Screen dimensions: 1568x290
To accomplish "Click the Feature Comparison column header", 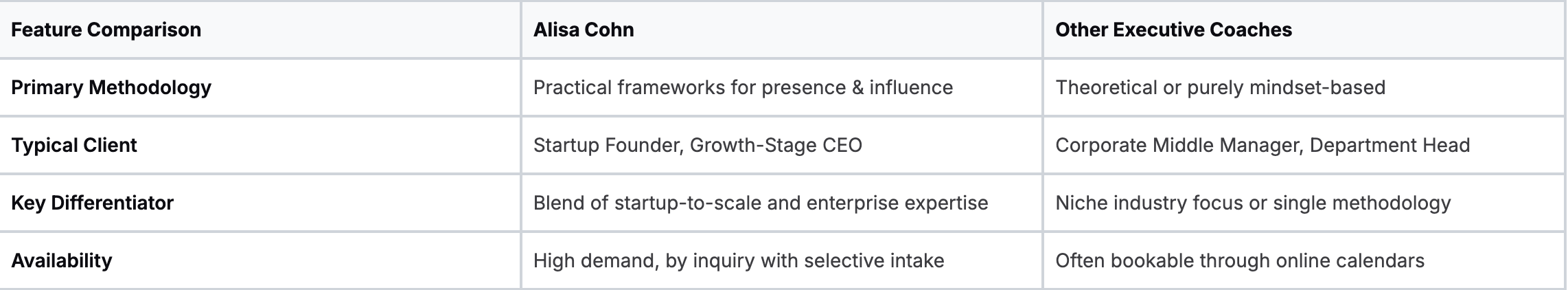I will coord(106,30).
